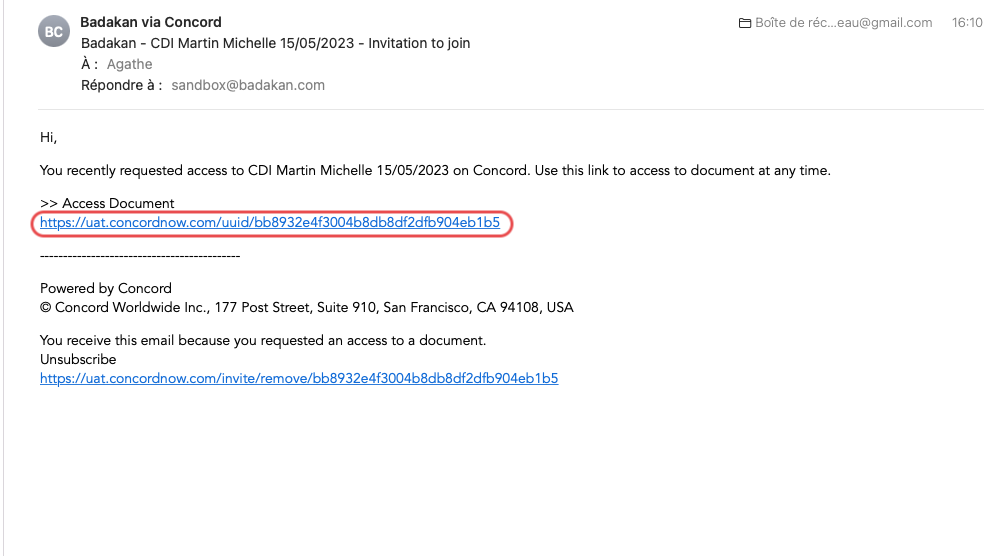
Task: Click the ">> Access Document" heading text
Action: pos(106,204)
